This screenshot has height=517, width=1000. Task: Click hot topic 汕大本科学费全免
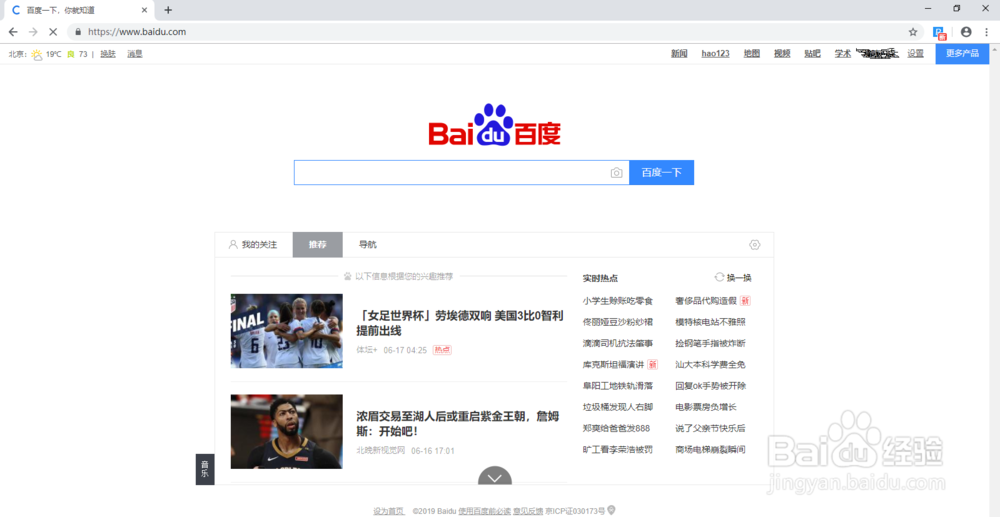click(x=710, y=365)
